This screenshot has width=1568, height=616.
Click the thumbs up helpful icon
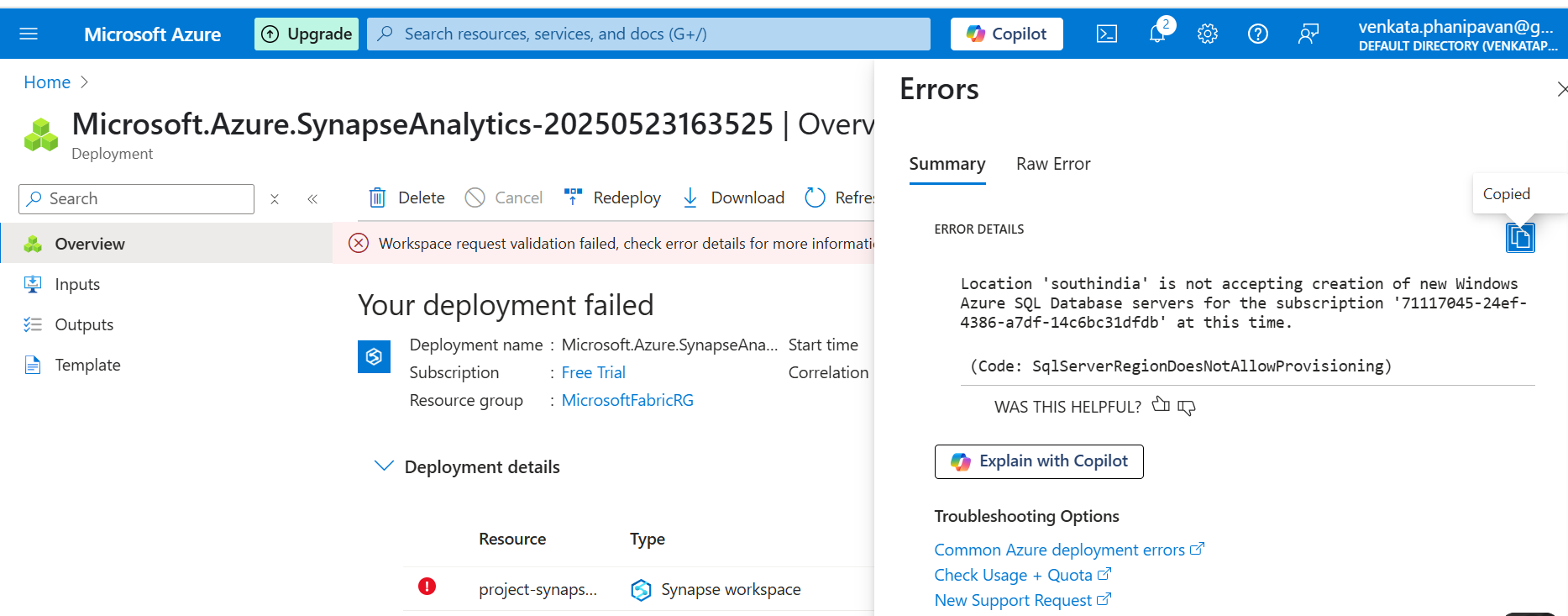[x=1161, y=405]
